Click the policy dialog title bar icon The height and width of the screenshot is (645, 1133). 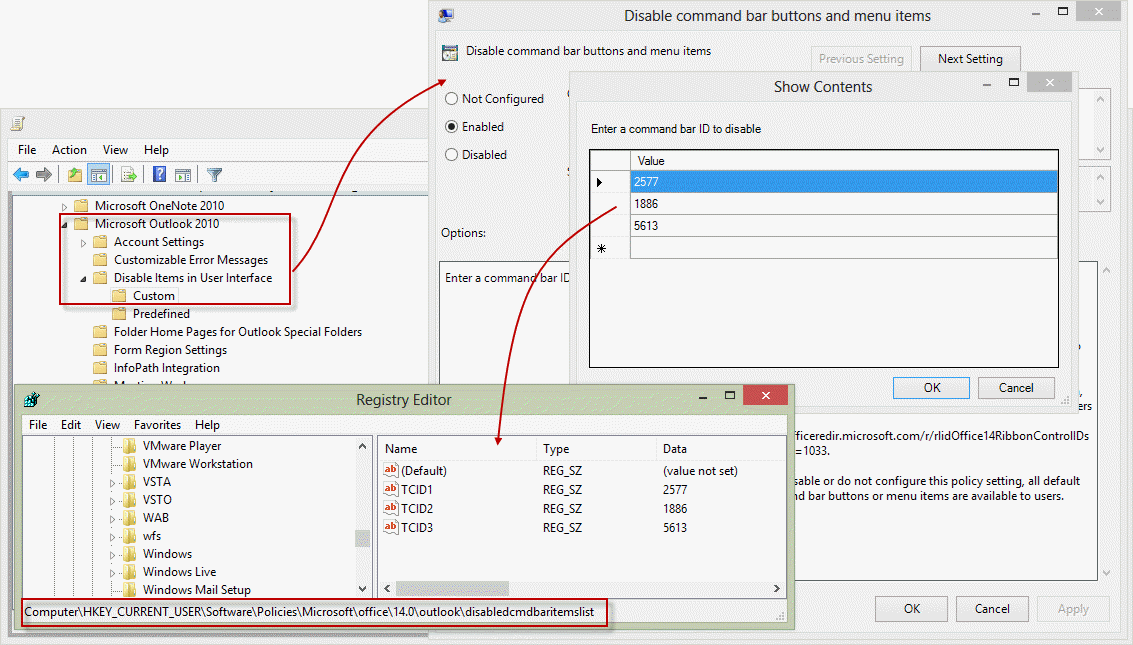point(446,15)
